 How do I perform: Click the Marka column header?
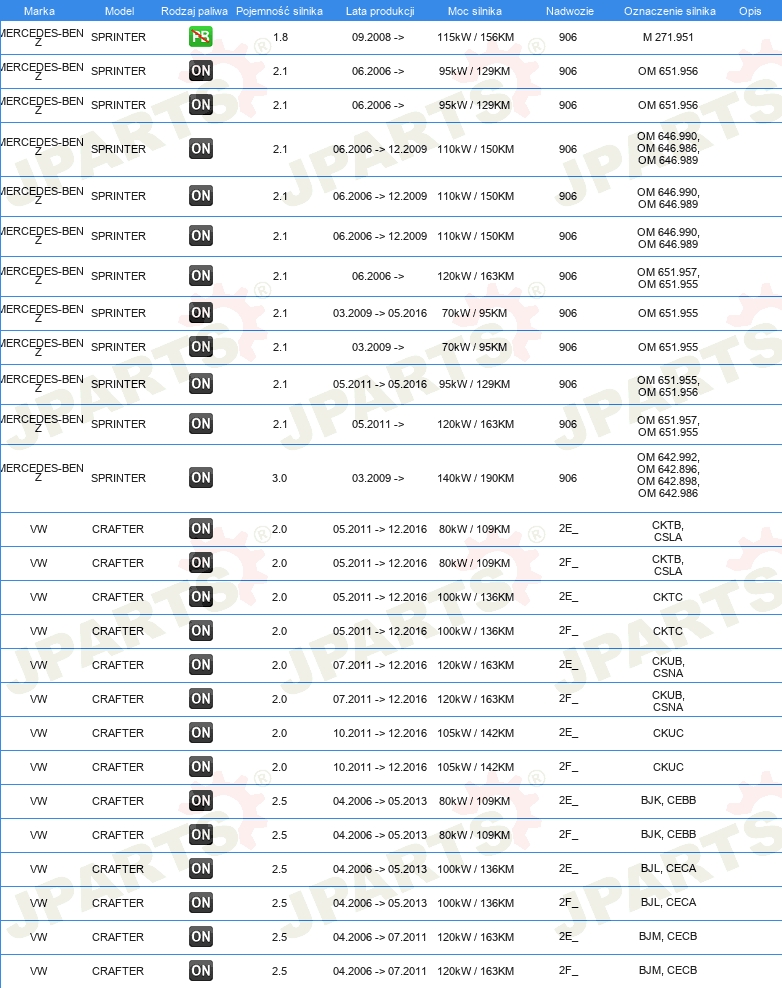click(39, 11)
